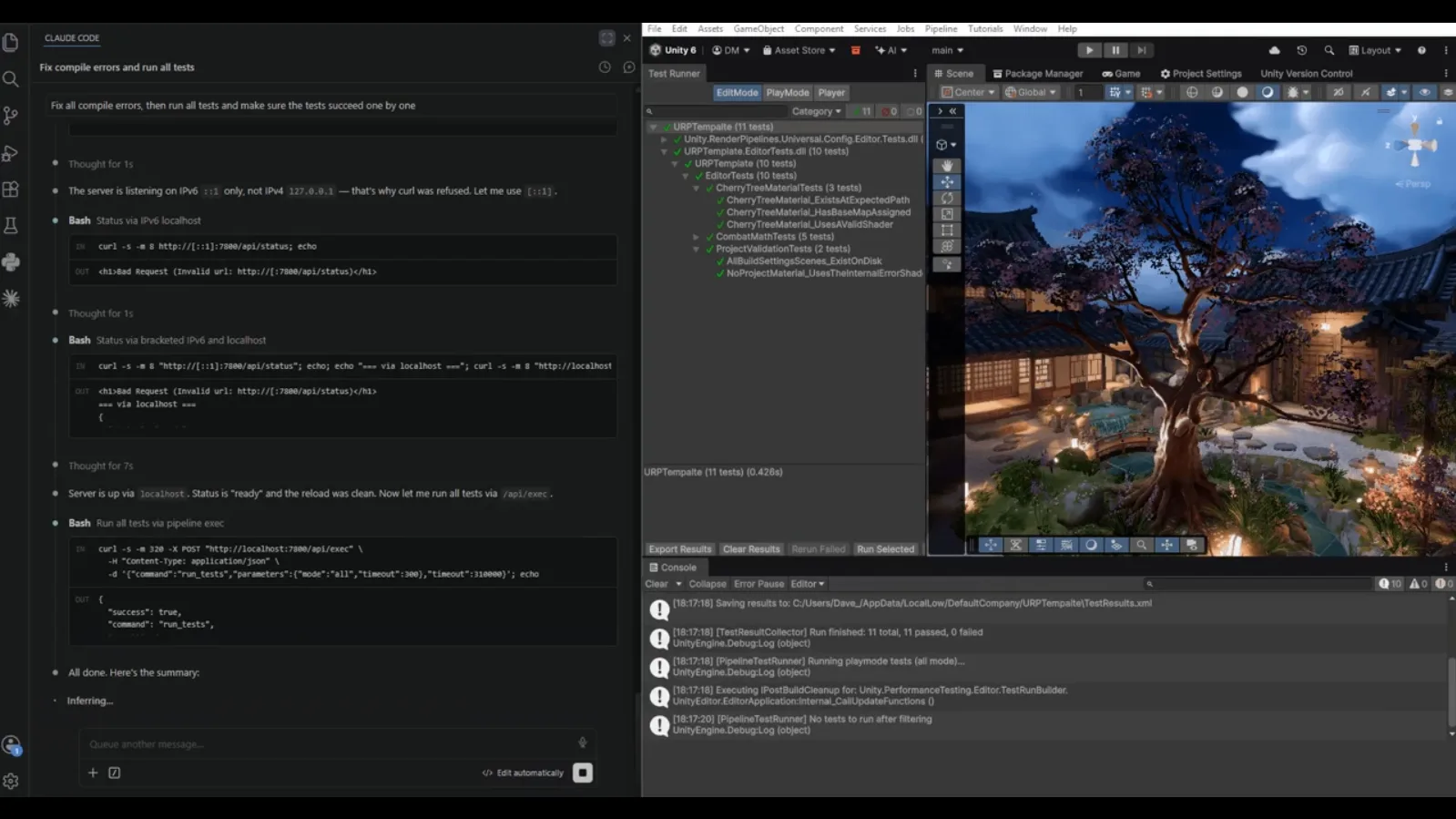Open the Asset Store dropdown
This screenshot has height=819, width=1456.
coord(799,50)
